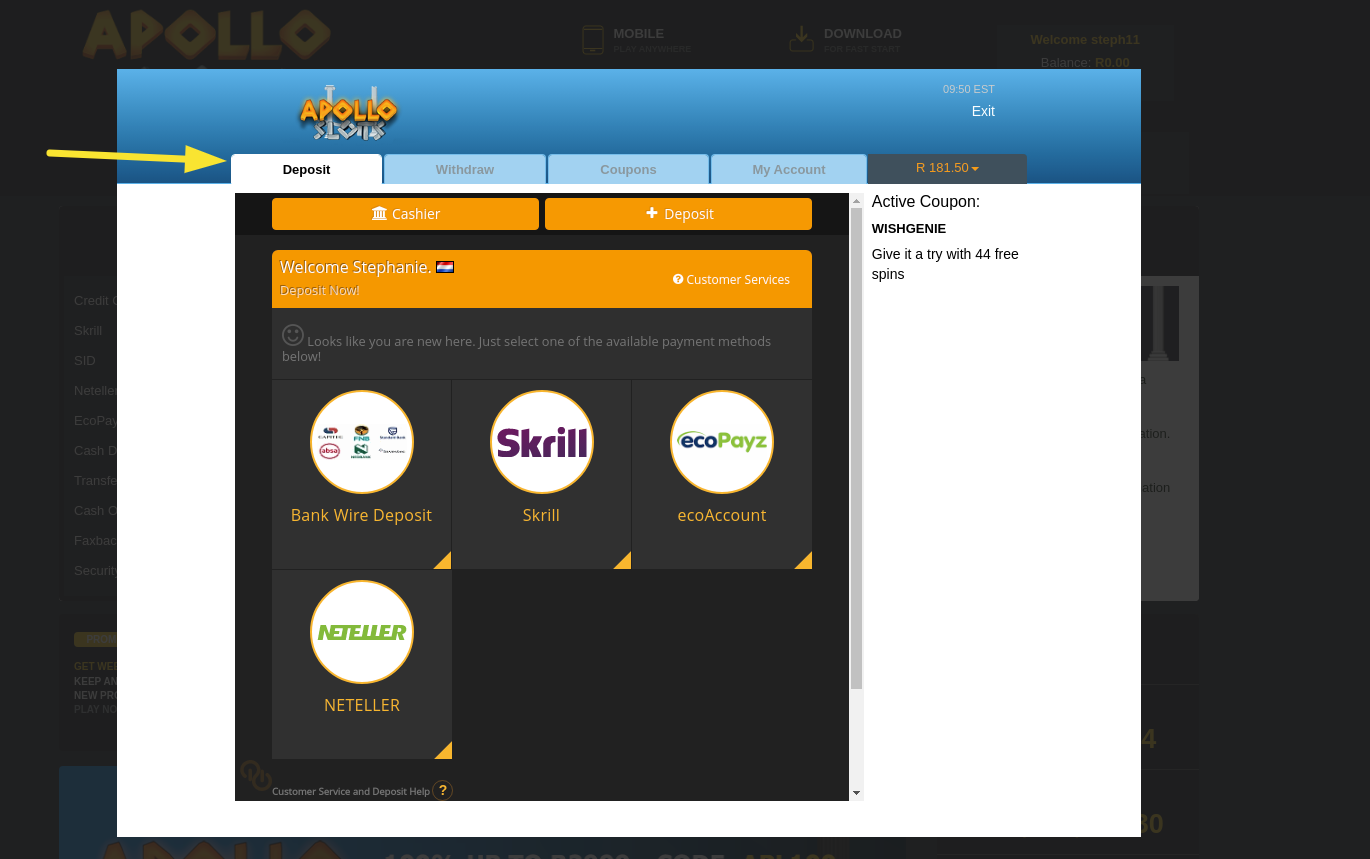Image resolution: width=1370 pixels, height=859 pixels.
Task: Click the SID item in the background sidebar
Action: (85, 360)
